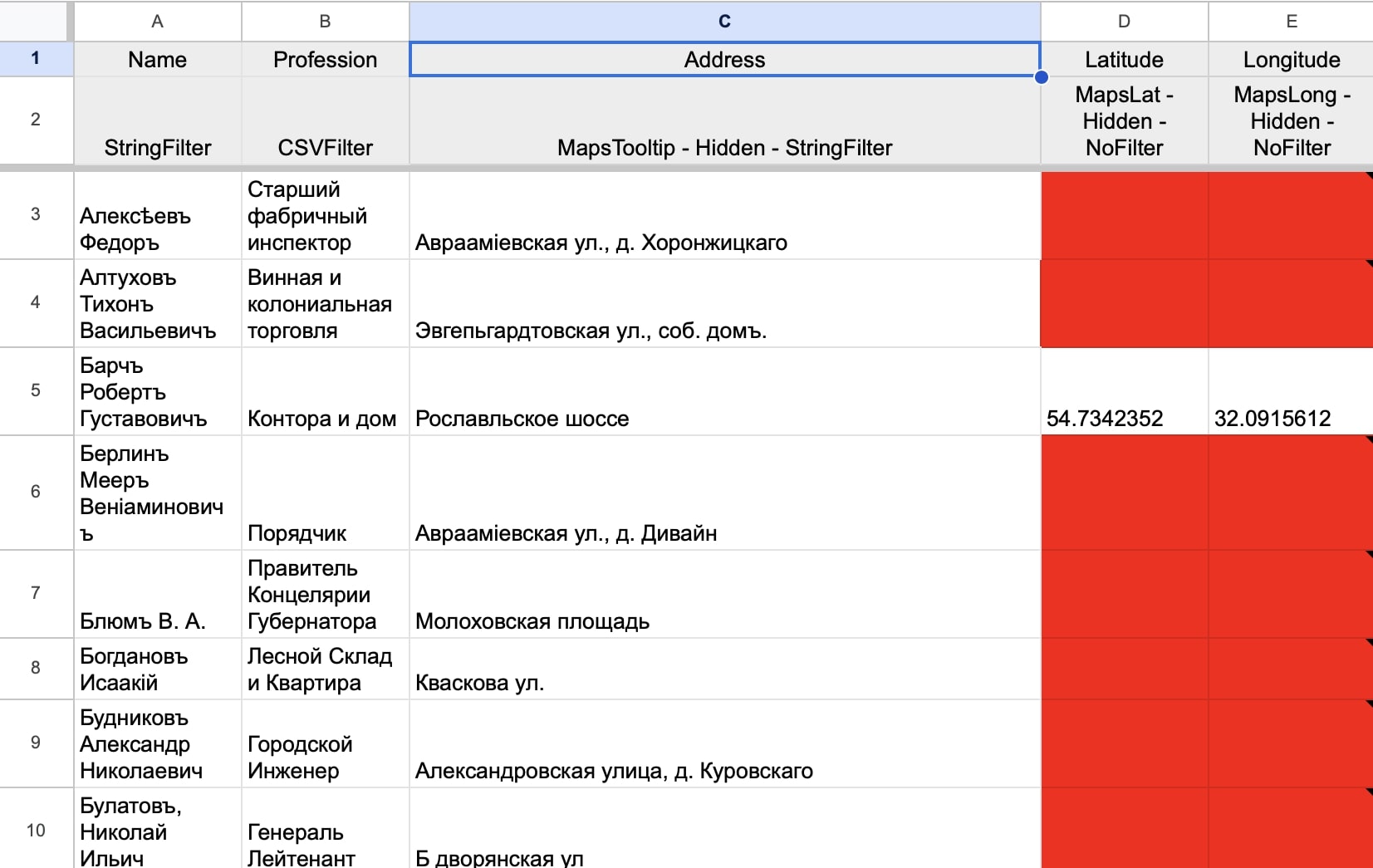The image size is (1373, 868).
Task: Click the CSVFilter cell
Action: pyautogui.click(x=325, y=120)
